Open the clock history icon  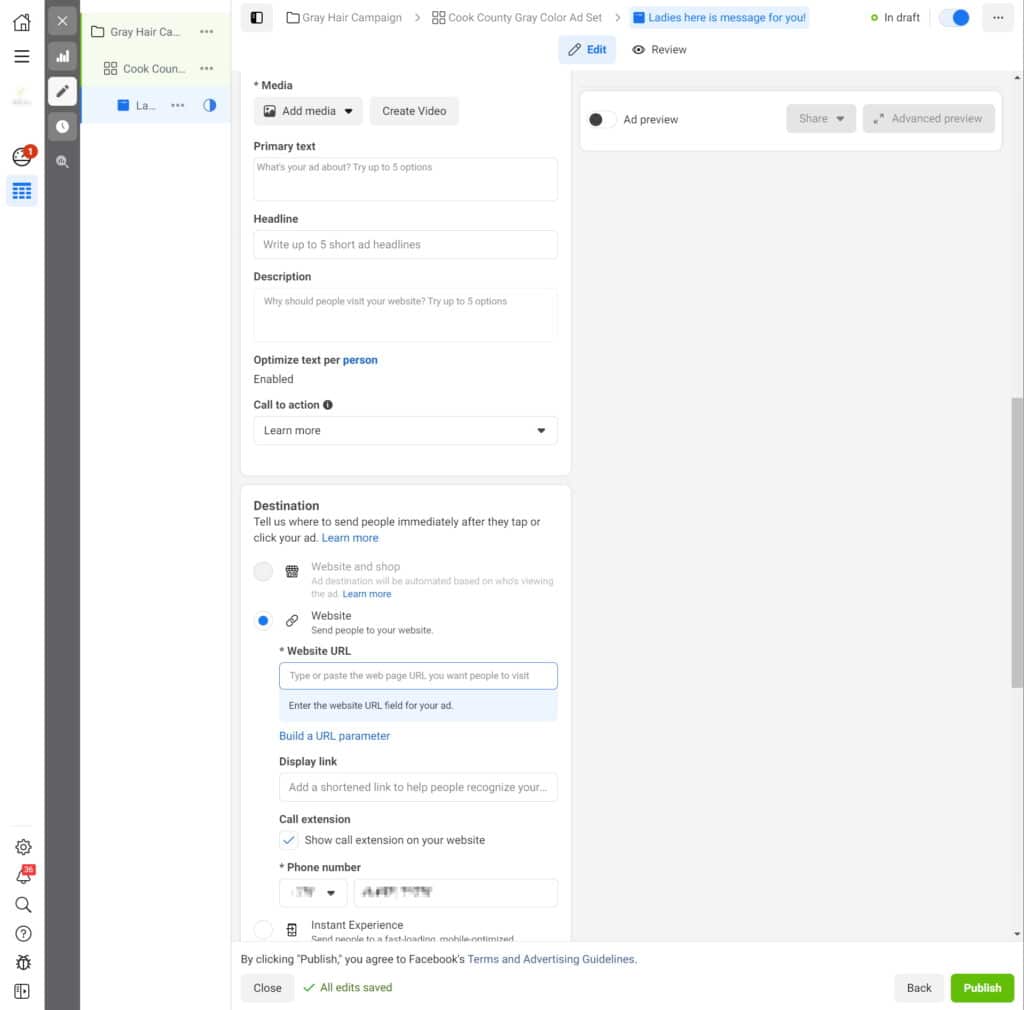point(62,126)
